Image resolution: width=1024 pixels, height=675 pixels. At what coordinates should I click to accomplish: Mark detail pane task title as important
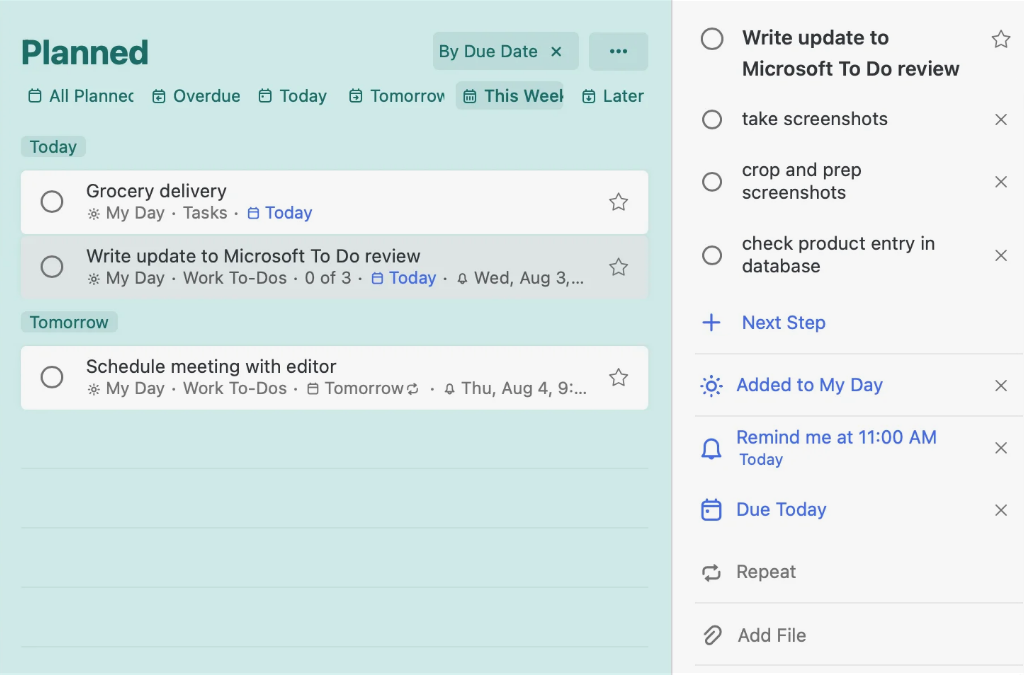pos(1000,40)
